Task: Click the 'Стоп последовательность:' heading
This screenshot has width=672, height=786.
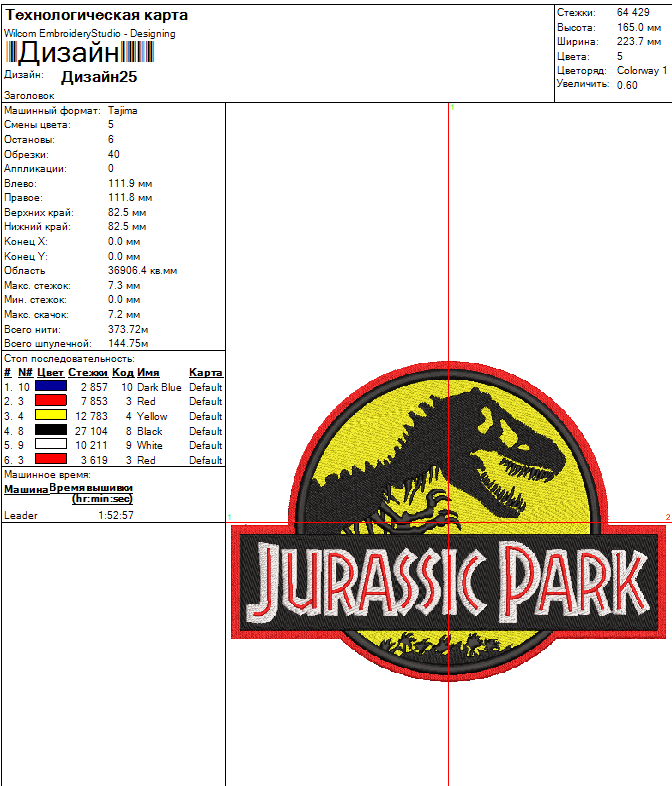Action: (x=69, y=359)
